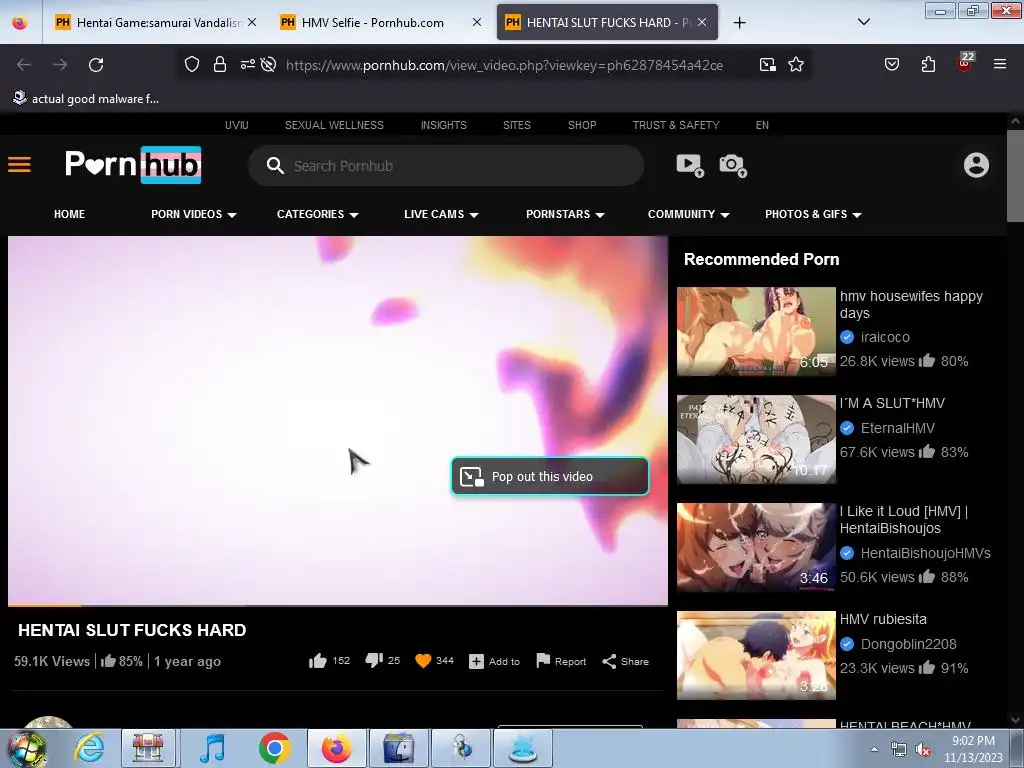
Task: Open the Dongoblin2208 channel link
Action: coord(908,644)
